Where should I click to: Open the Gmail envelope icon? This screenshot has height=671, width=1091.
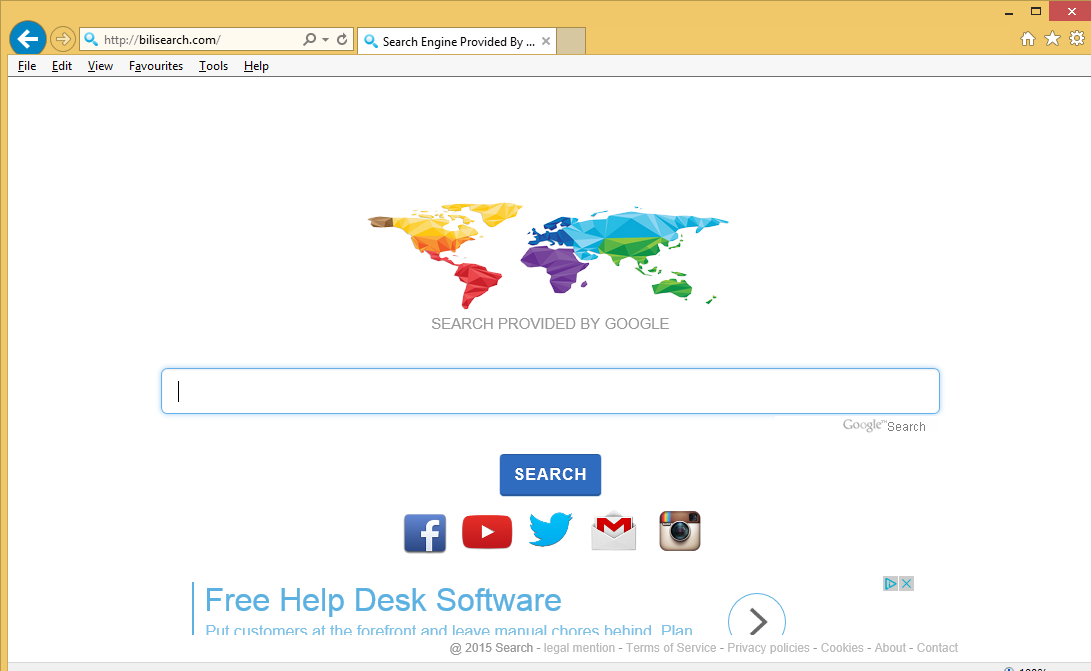point(613,531)
